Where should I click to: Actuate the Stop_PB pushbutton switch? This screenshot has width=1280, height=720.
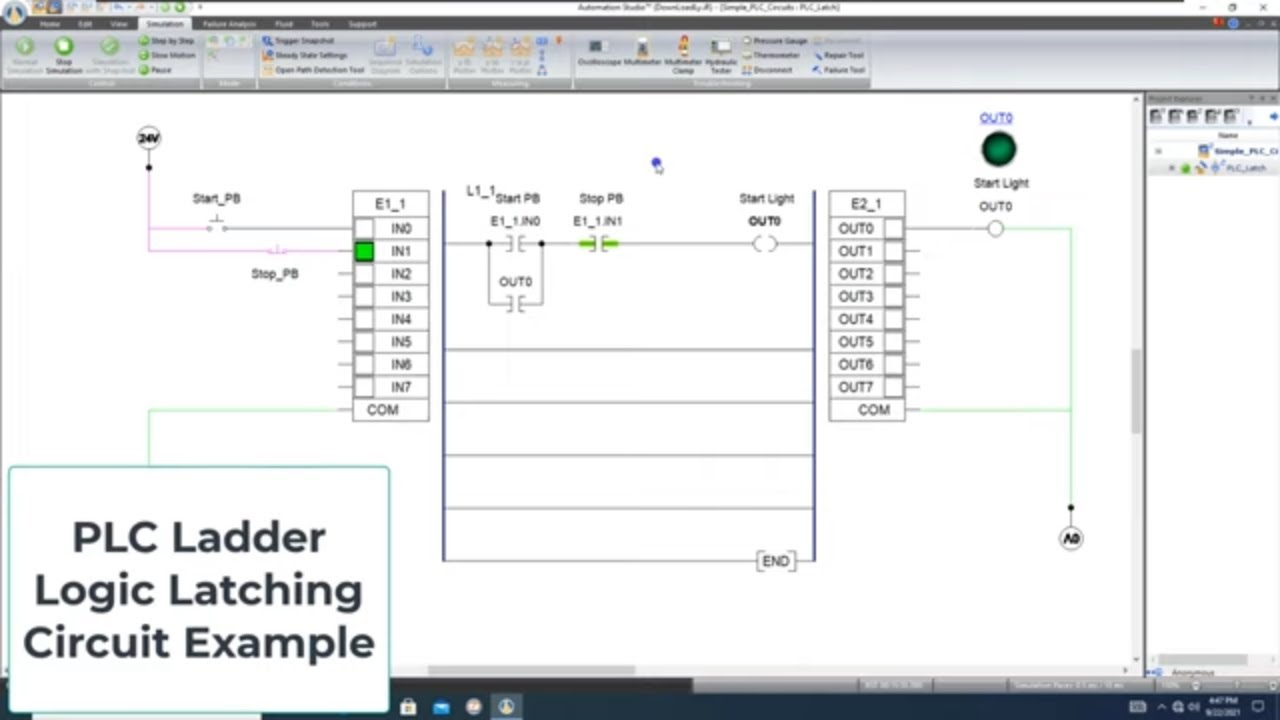[278, 250]
